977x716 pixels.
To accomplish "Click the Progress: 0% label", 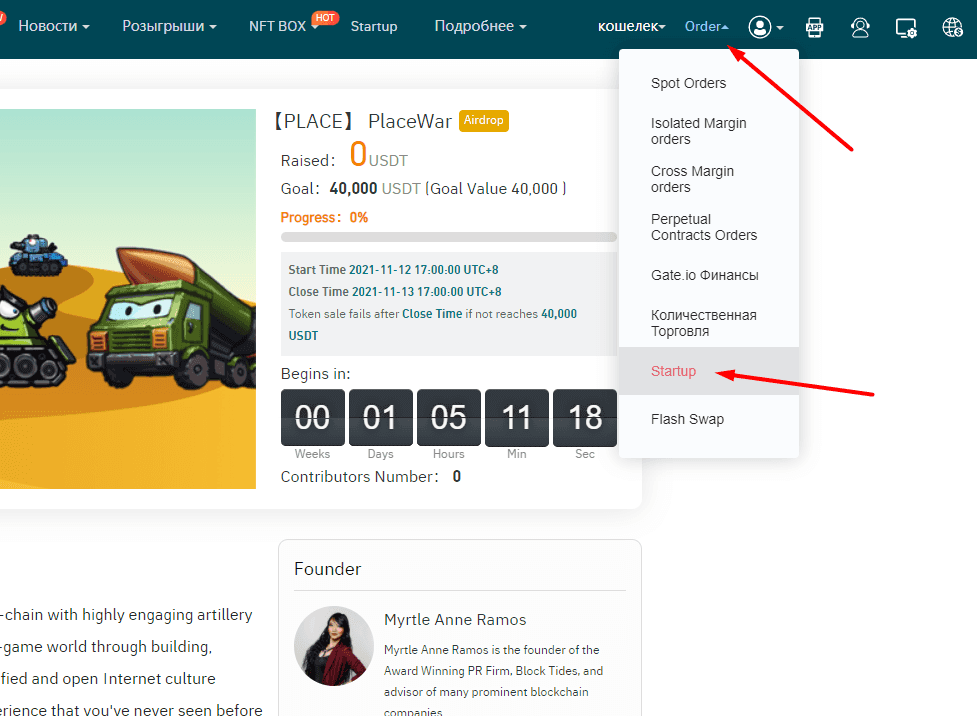I will 324,217.
